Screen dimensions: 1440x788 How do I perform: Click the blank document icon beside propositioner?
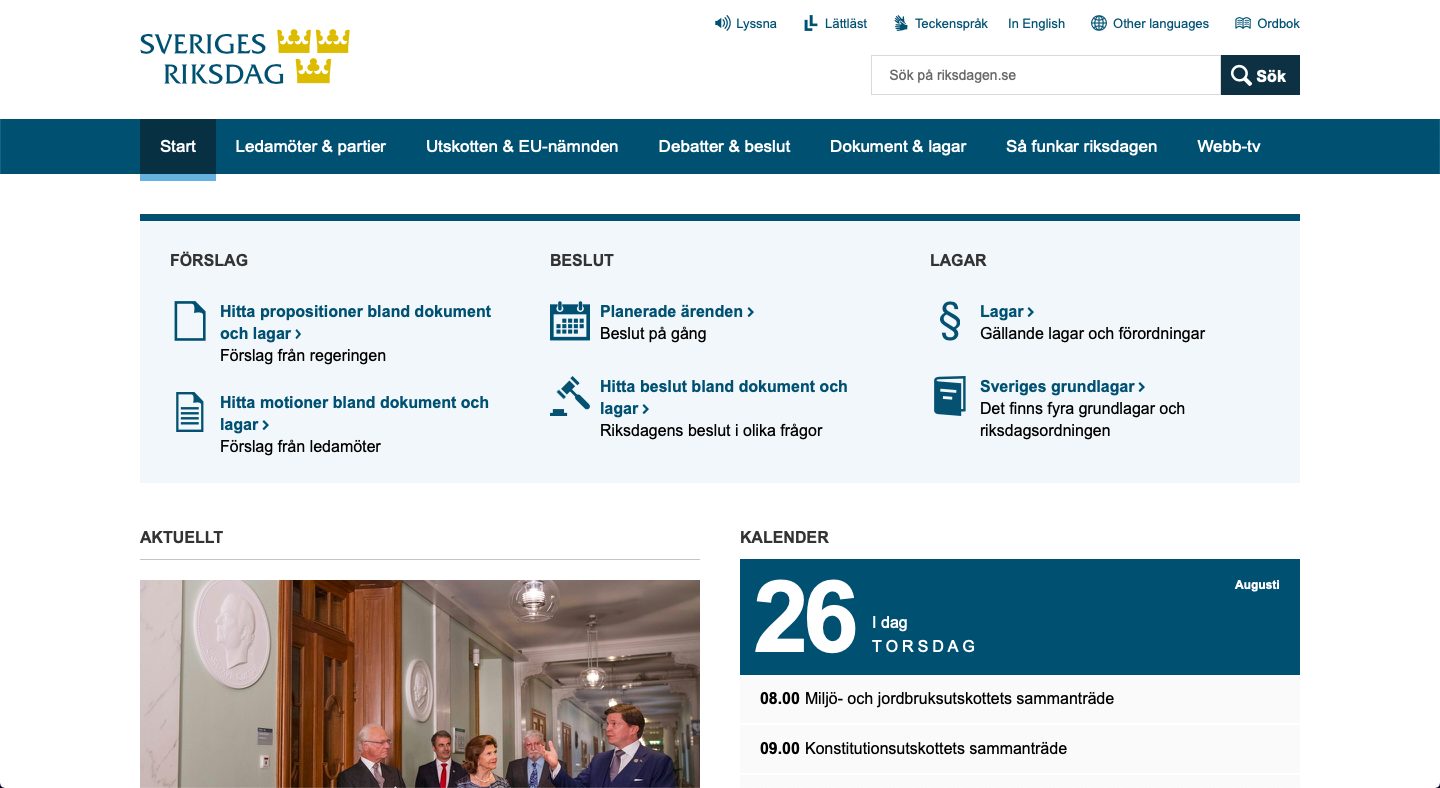pyautogui.click(x=190, y=321)
